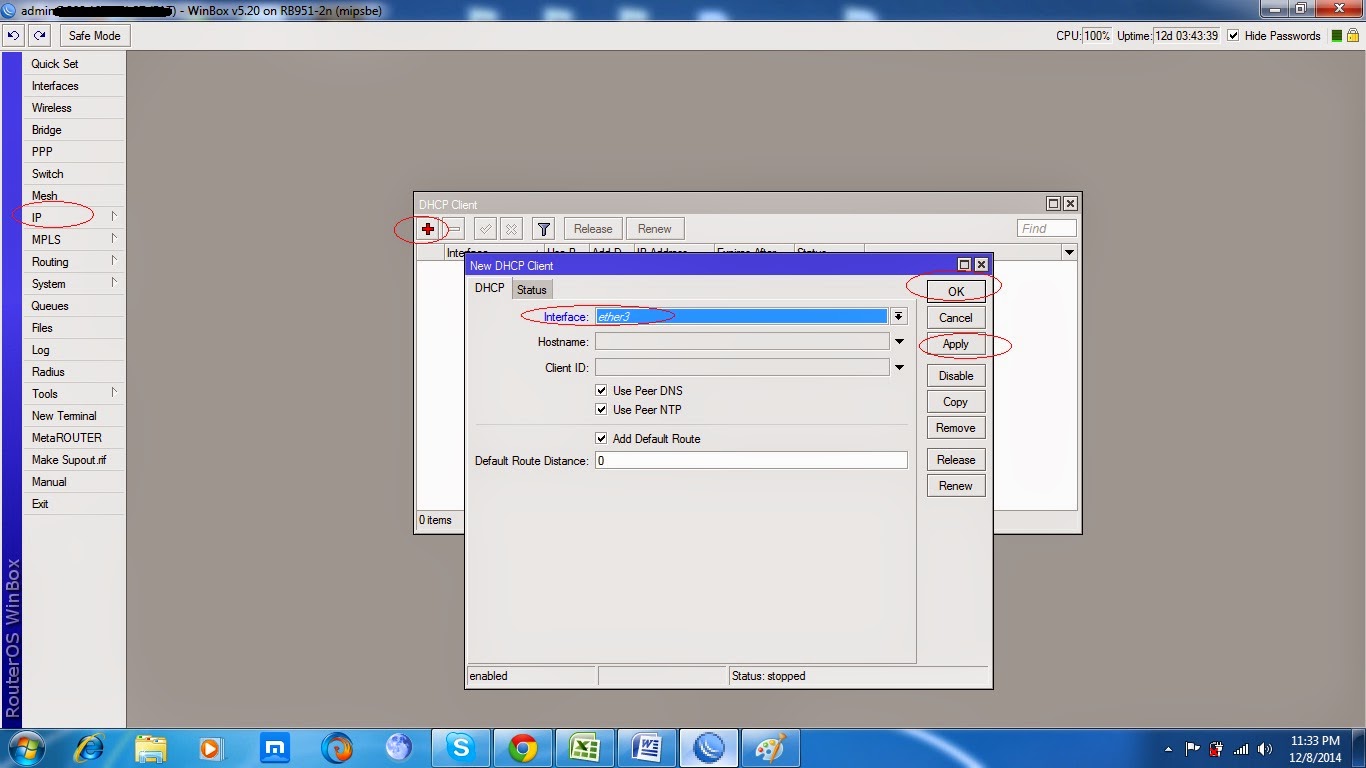The width and height of the screenshot is (1366, 768).
Task: Open Skype from the taskbar
Action: pyautogui.click(x=460, y=748)
